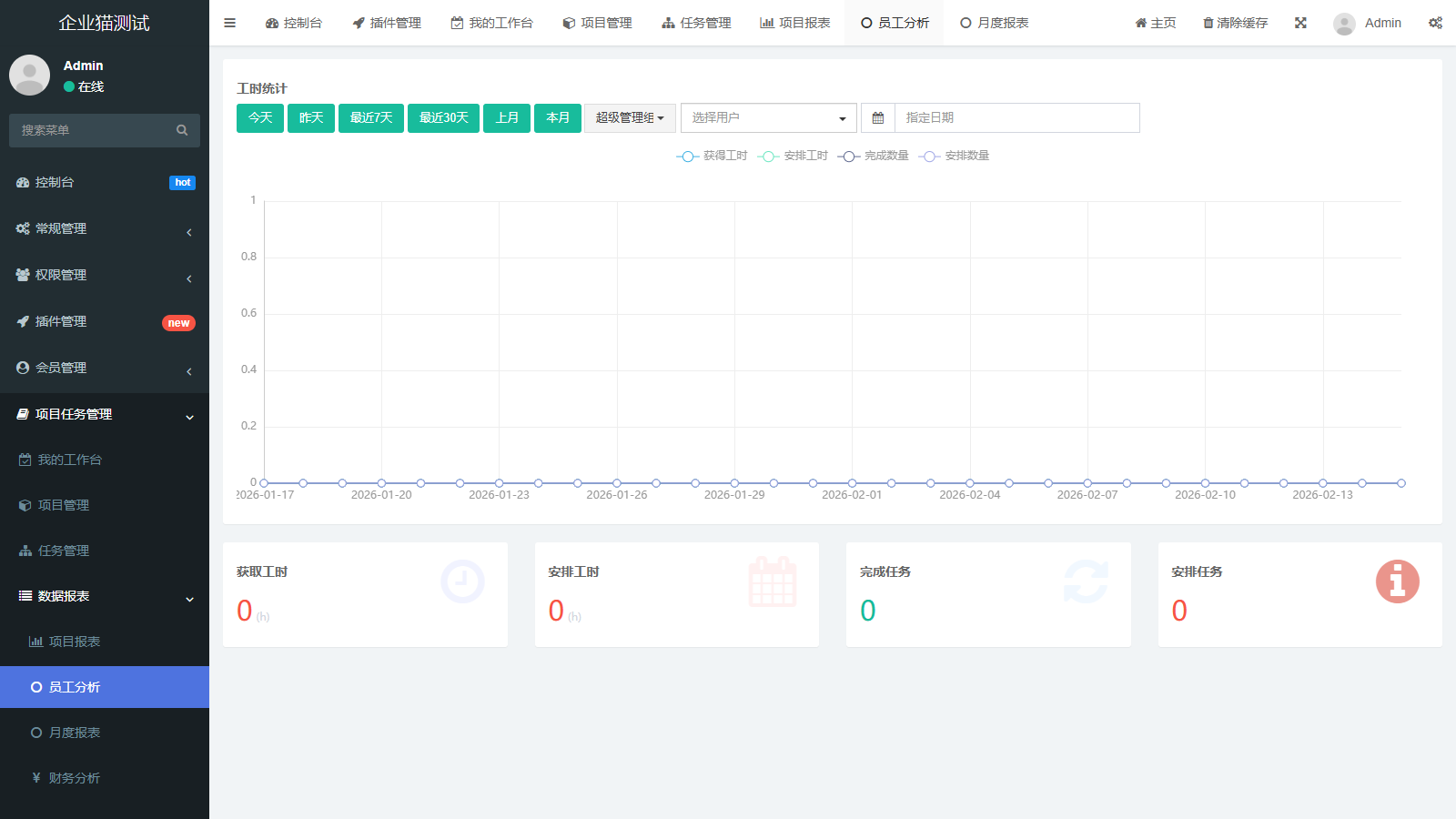
Task: Toggle the 获得工时 legend series
Action: [713, 157]
